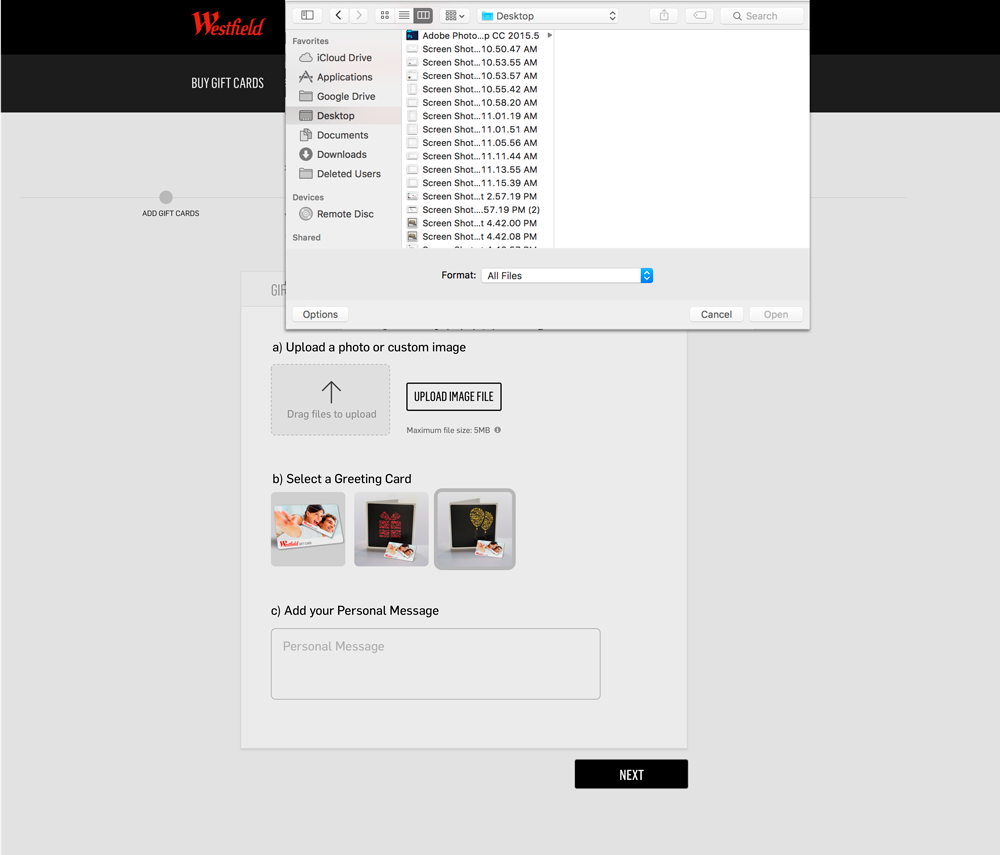1000x855 pixels.
Task: Open the Buy Gift Cards menu item
Action: (228, 83)
